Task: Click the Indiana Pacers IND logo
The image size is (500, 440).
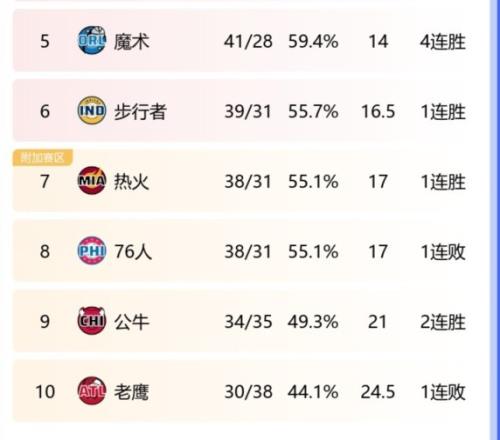Action: [x=92, y=111]
